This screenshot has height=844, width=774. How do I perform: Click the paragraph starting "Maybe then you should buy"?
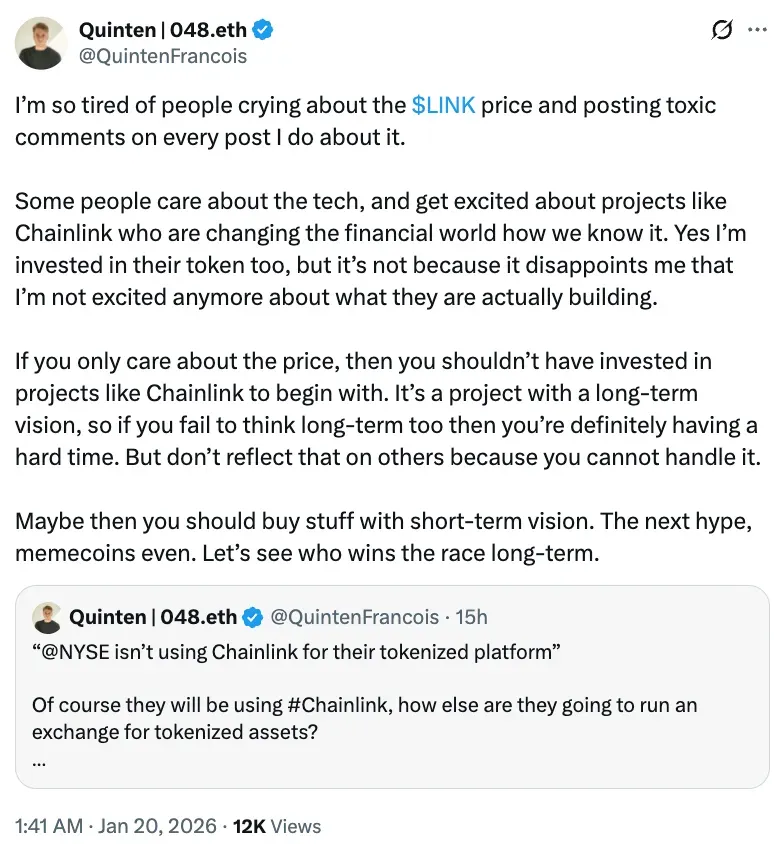(384, 537)
